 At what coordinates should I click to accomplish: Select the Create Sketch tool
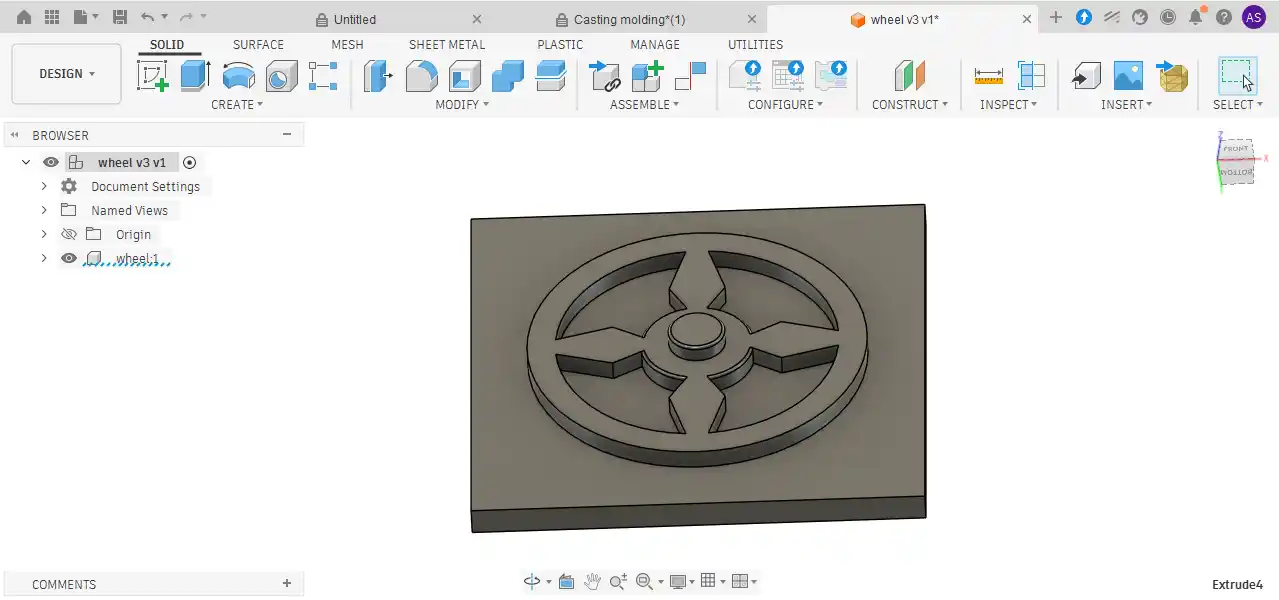click(153, 76)
